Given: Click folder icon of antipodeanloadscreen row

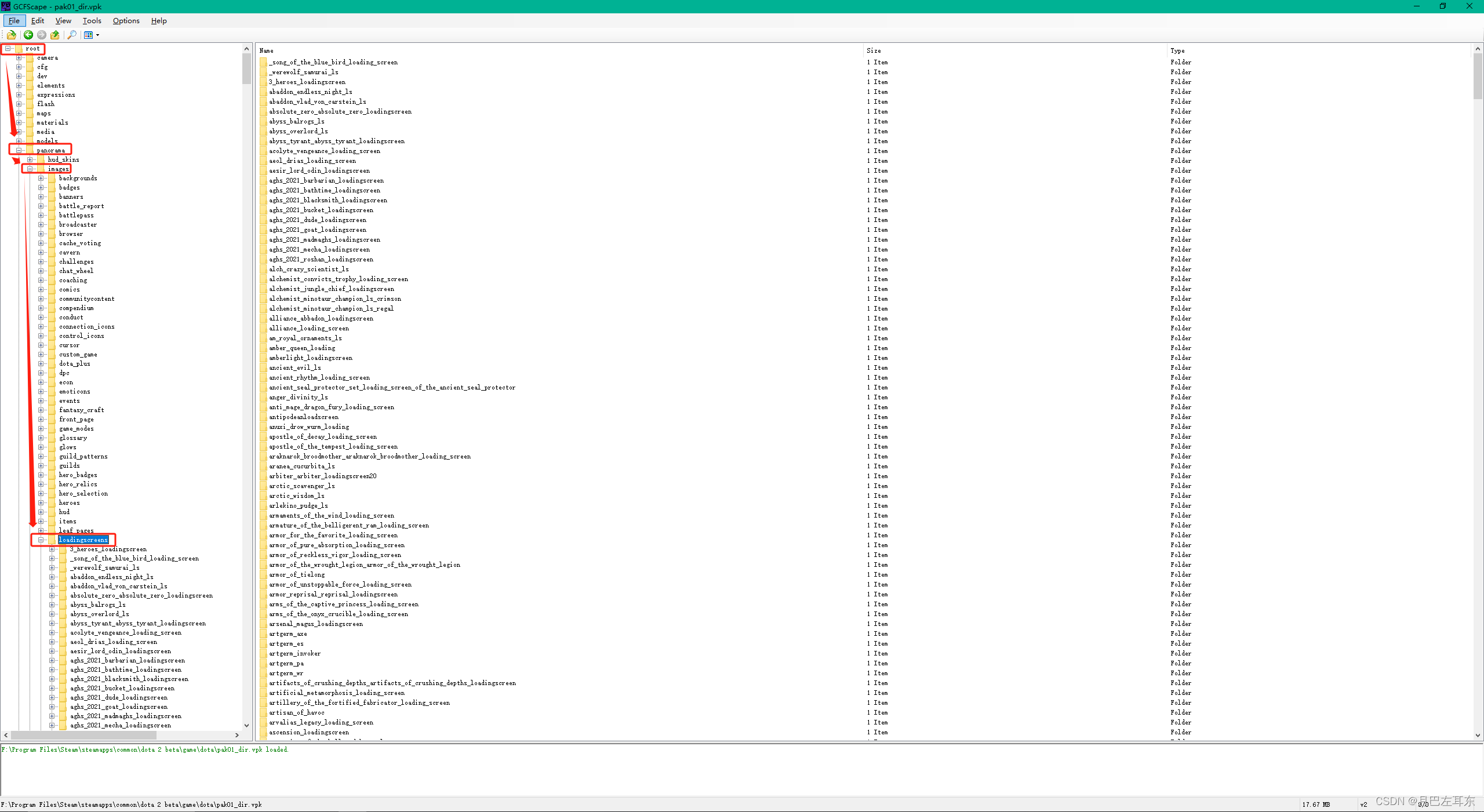Looking at the screenshot, I should coord(263,417).
